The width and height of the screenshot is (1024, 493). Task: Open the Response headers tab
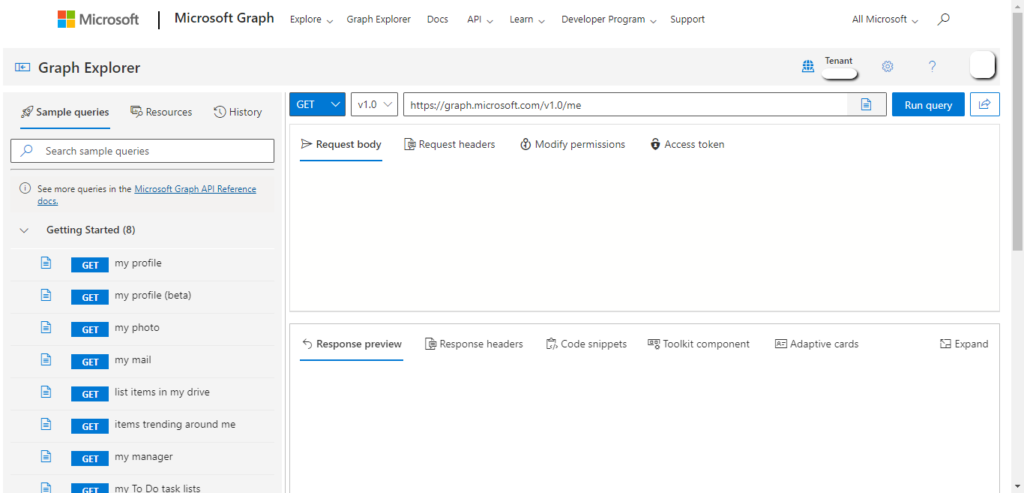[x=473, y=344]
